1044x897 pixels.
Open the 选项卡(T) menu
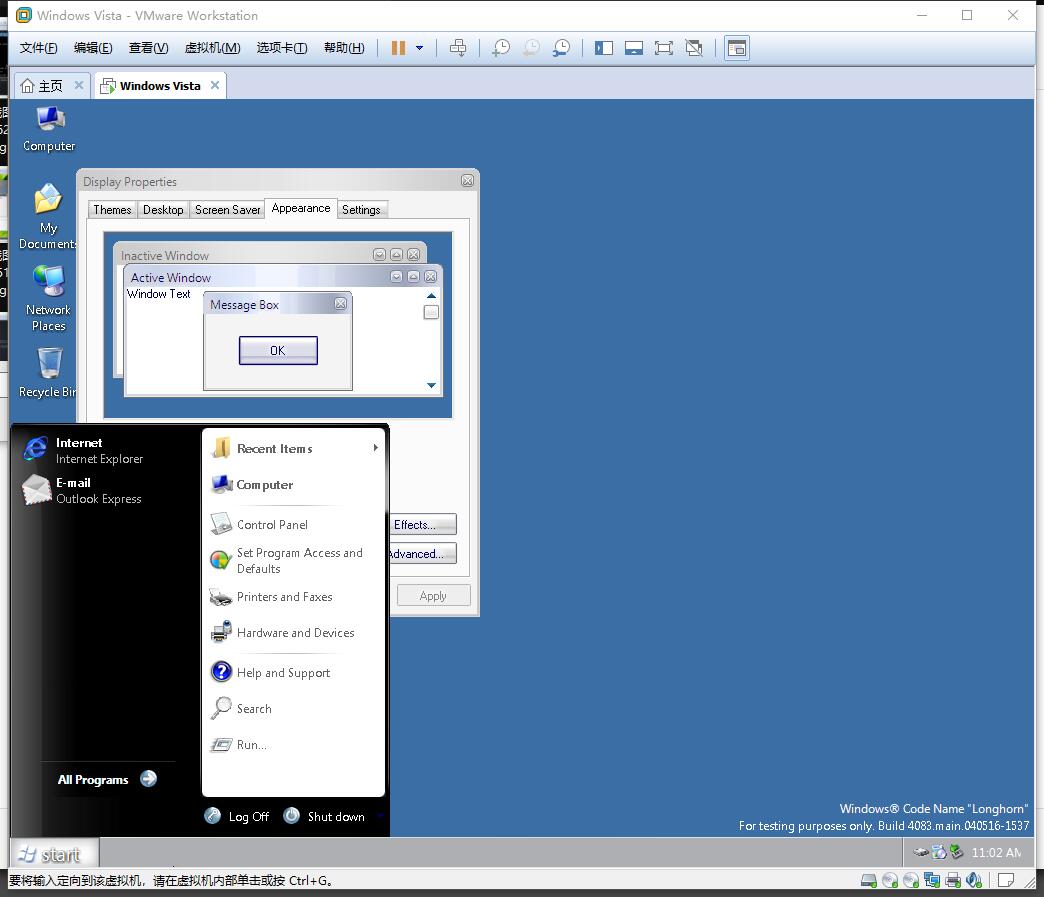[x=282, y=48]
